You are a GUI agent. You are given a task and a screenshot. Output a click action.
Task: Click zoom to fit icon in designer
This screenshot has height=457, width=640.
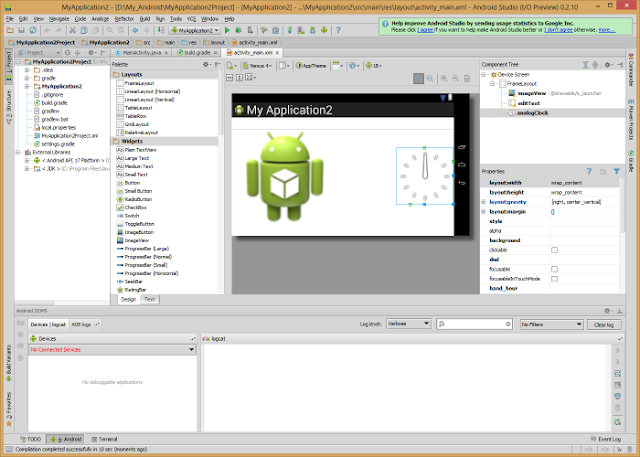(x=418, y=78)
